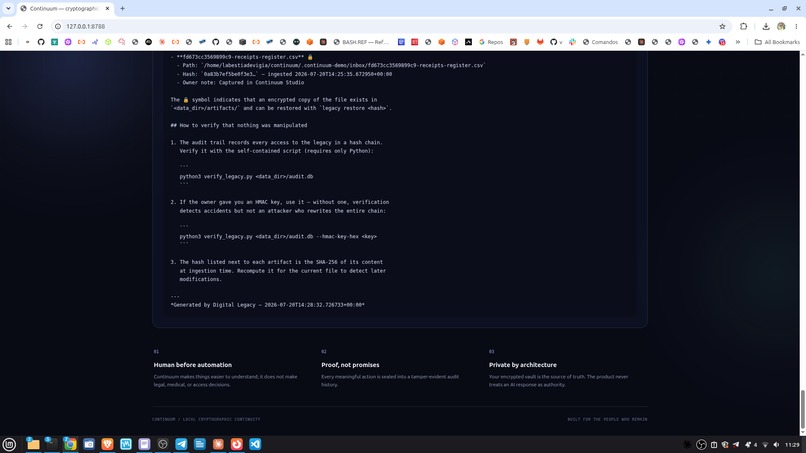Switch to Chrome in the taskbar
The height and width of the screenshot is (453, 806).
click(x=70, y=444)
